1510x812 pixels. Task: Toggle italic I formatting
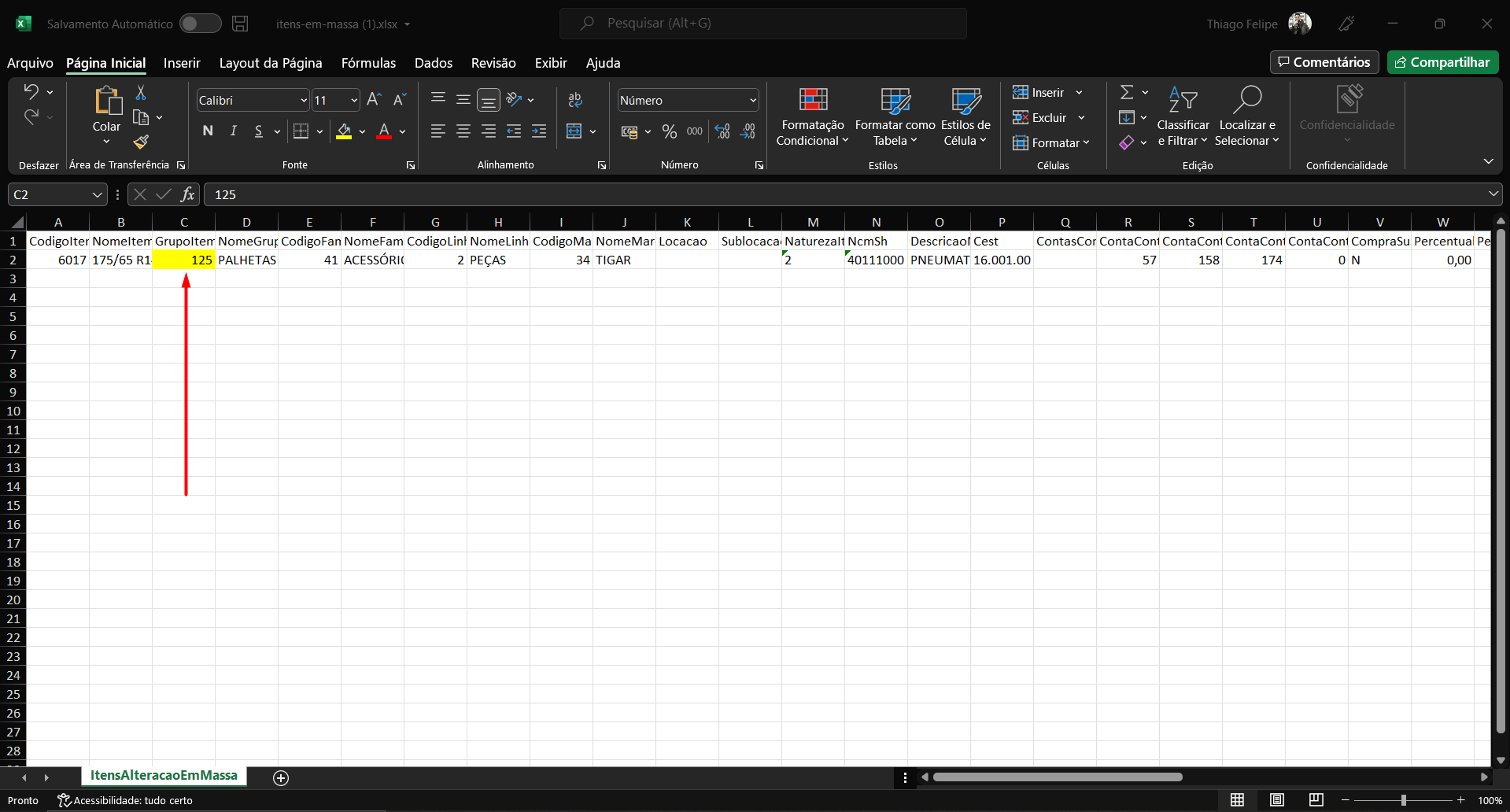[233, 131]
